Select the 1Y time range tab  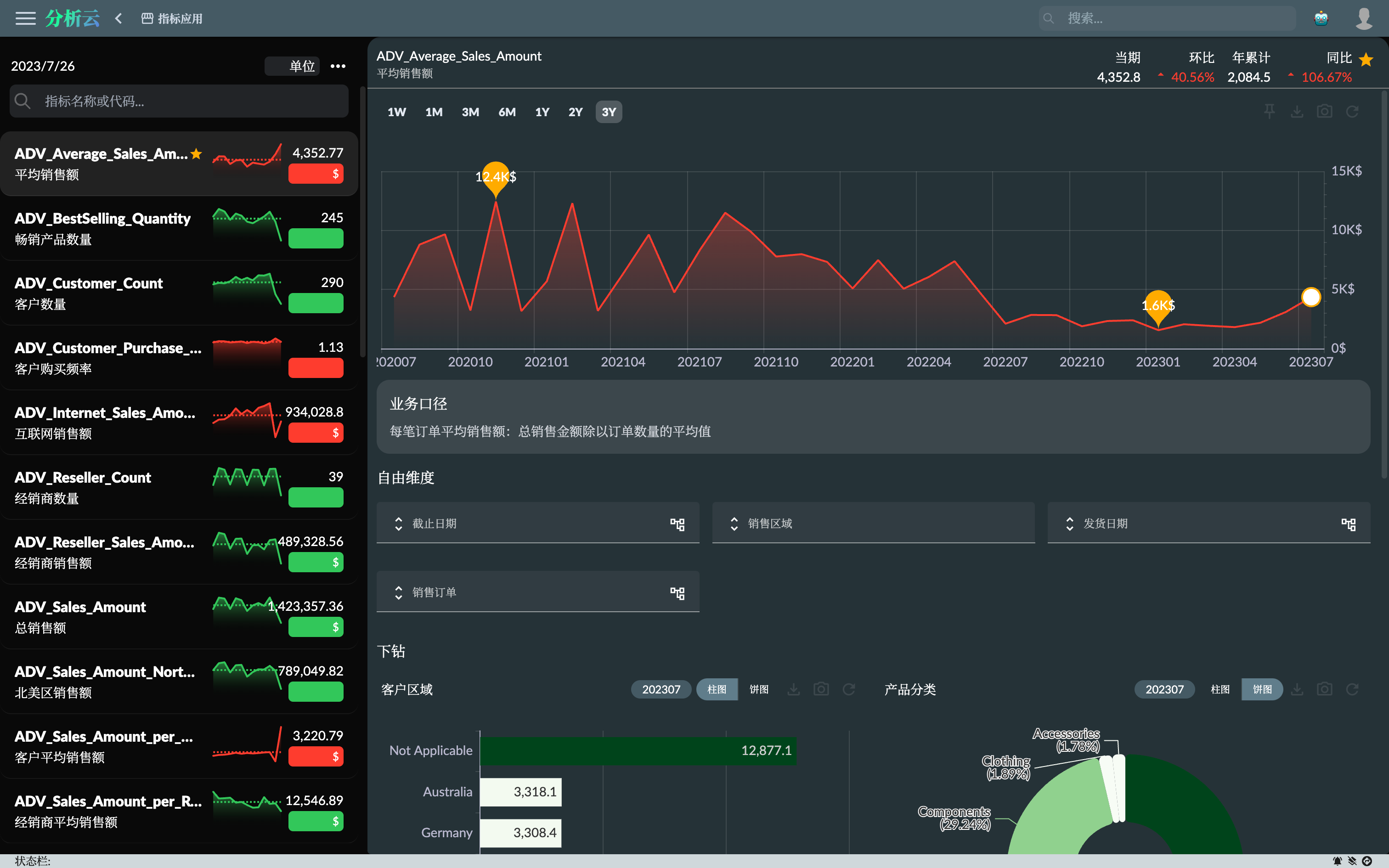tap(542, 111)
